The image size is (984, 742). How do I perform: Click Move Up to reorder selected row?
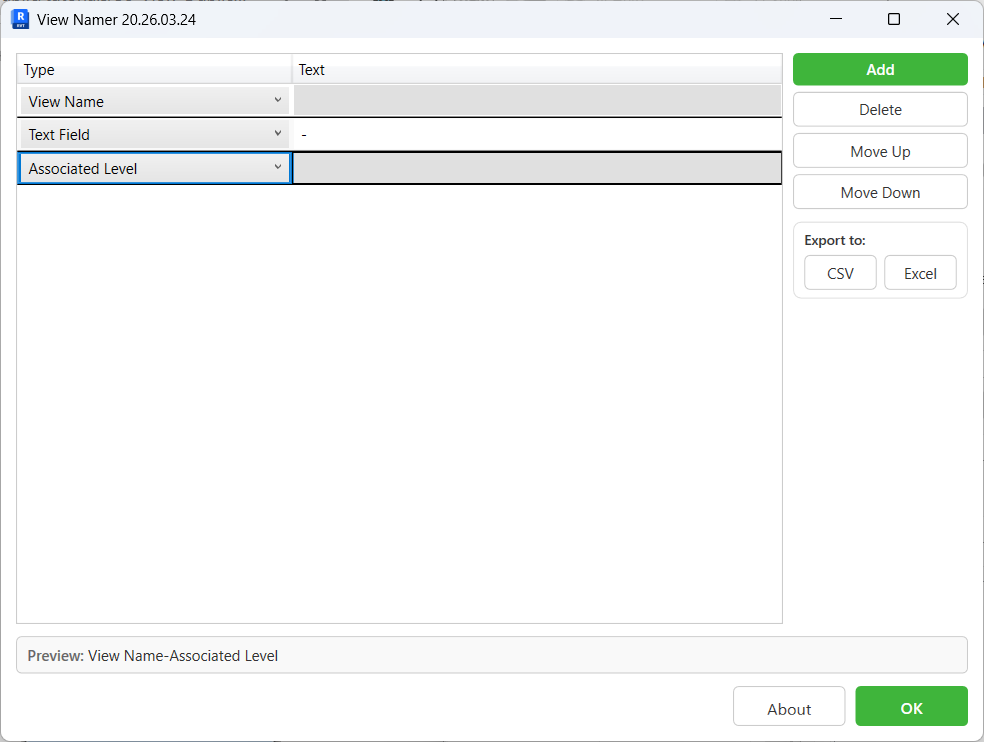[879, 150]
